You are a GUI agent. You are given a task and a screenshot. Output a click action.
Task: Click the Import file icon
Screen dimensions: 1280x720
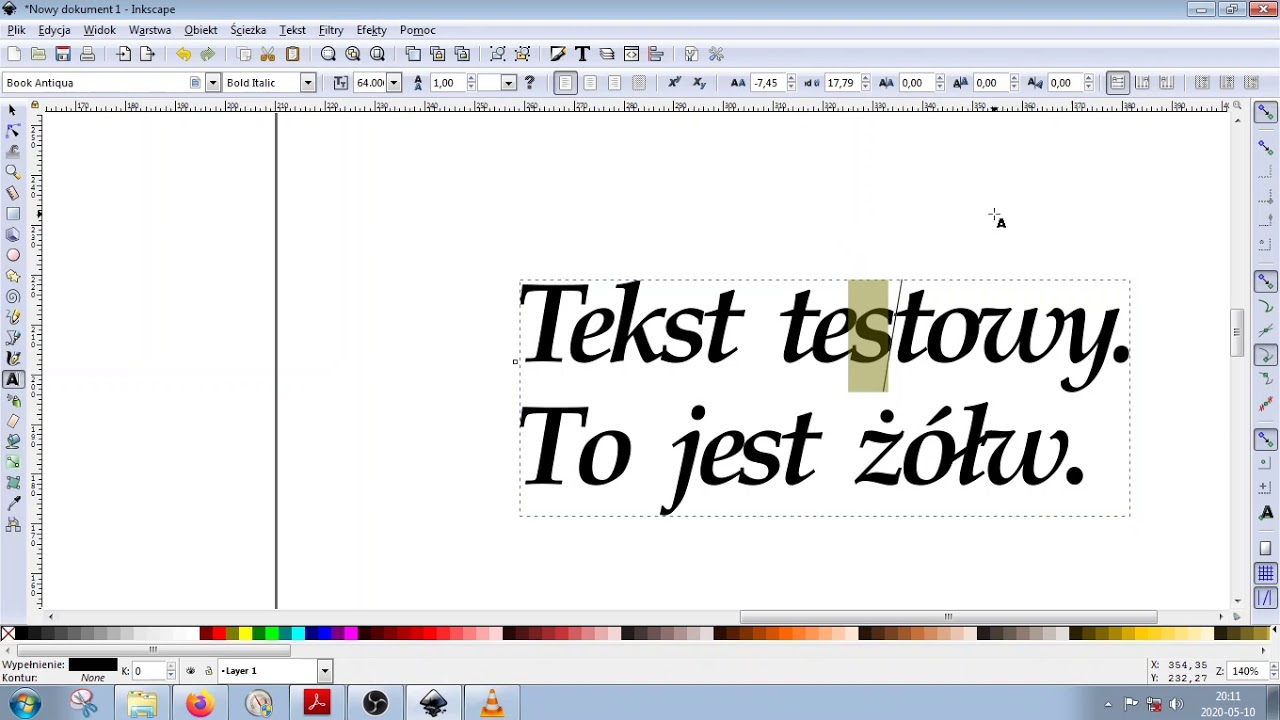123,54
